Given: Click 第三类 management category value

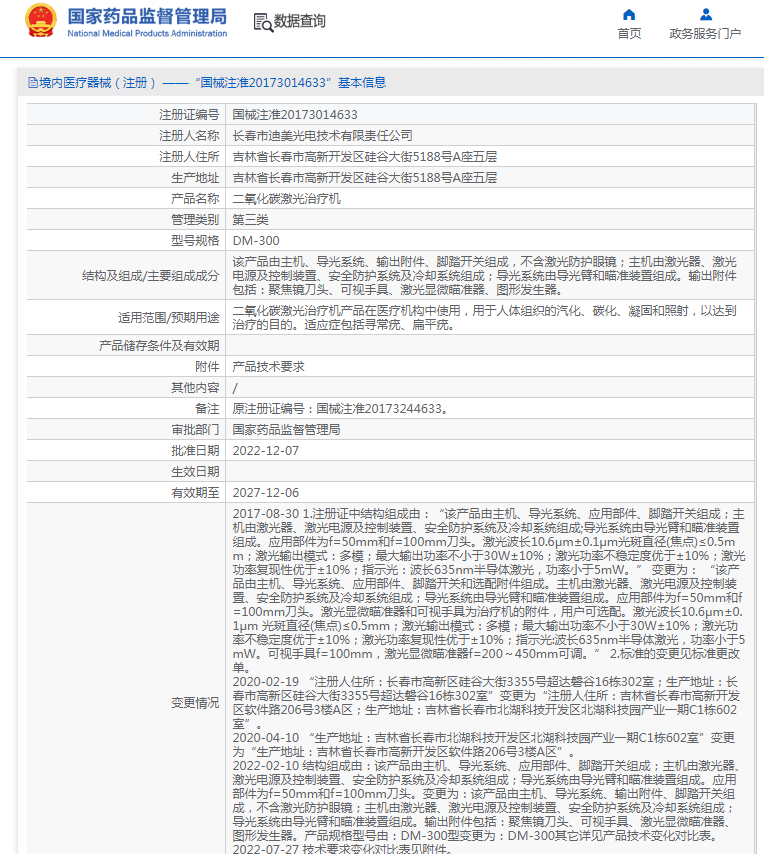Looking at the screenshot, I should (x=250, y=220).
